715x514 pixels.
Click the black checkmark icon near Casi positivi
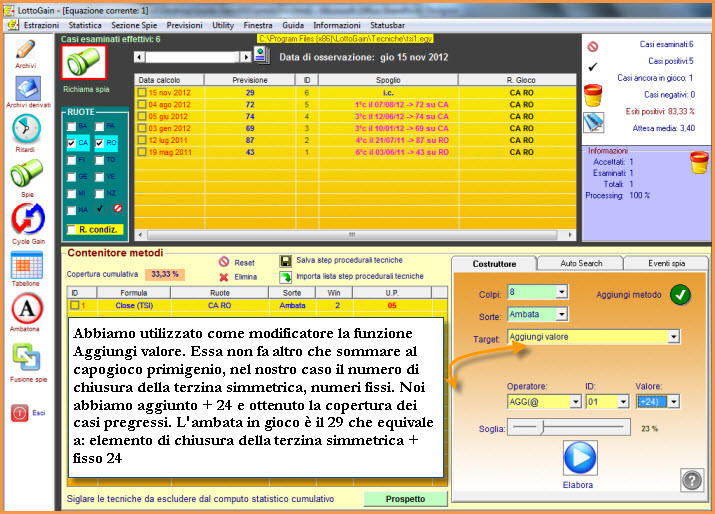click(x=592, y=67)
